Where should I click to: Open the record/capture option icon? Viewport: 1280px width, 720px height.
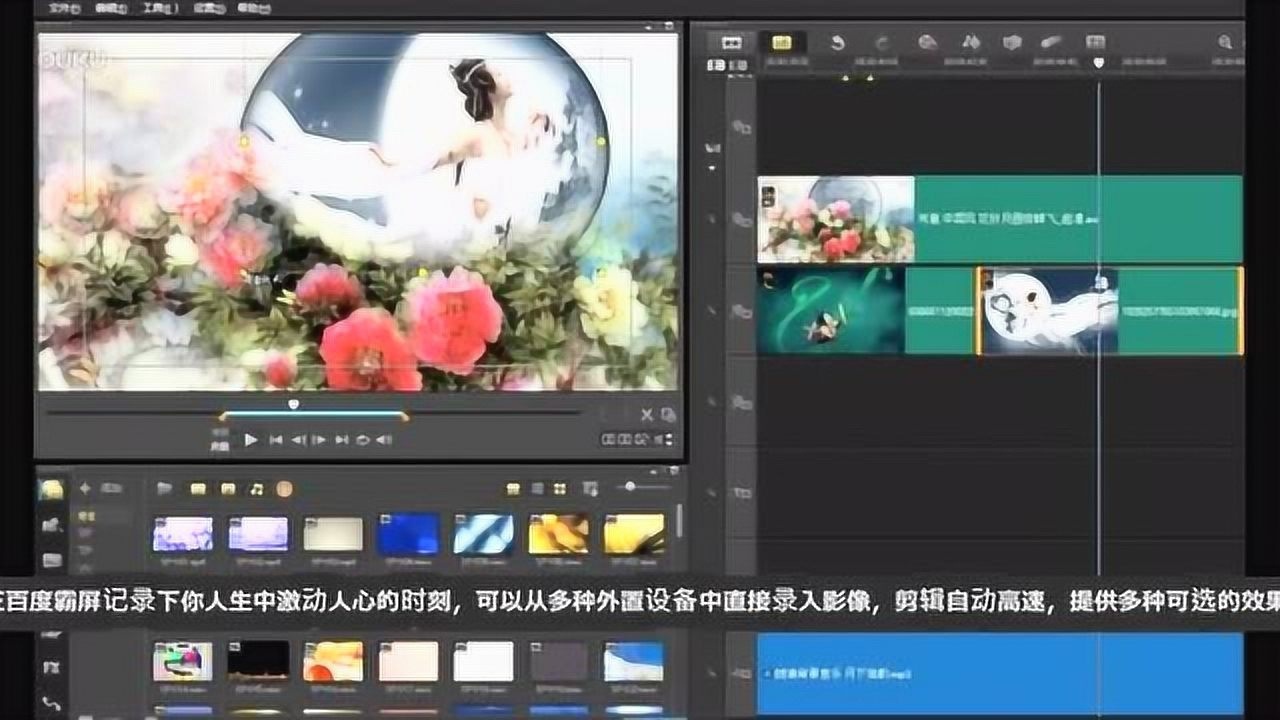(x=928, y=42)
